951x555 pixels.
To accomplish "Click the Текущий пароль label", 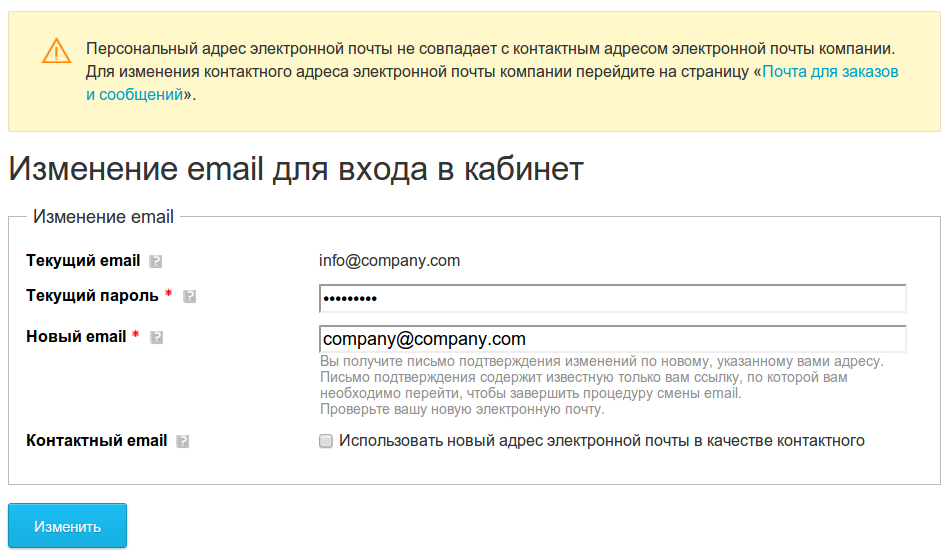I will coord(92,296).
